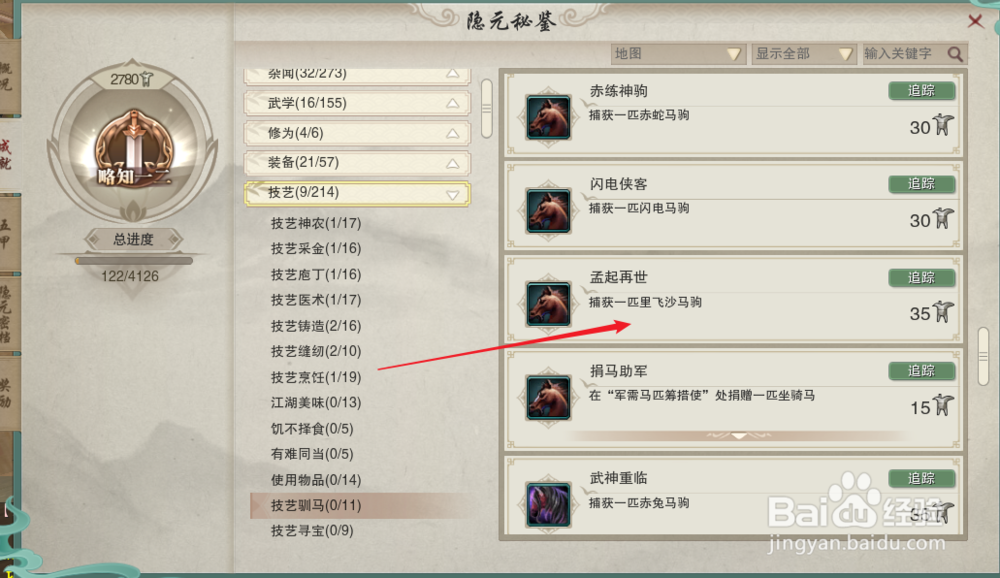Click the 略知一二 sword rank emblem
This screenshot has width=1000, height=578.
(x=133, y=151)
